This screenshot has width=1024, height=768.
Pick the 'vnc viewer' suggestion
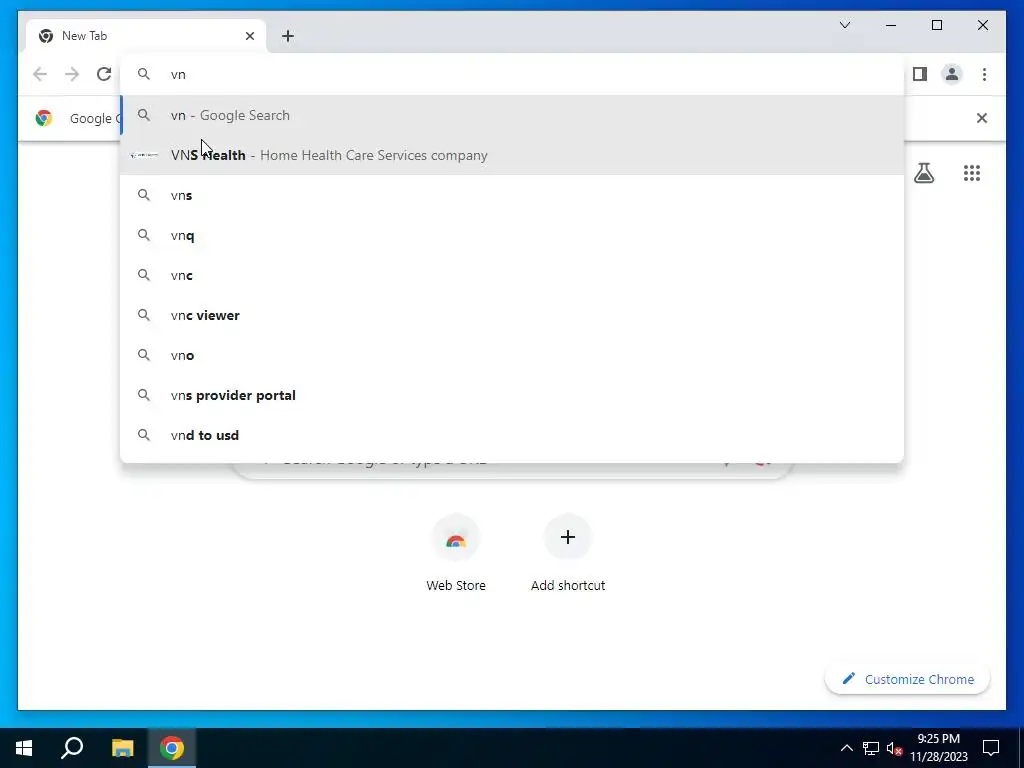[512, 315]
